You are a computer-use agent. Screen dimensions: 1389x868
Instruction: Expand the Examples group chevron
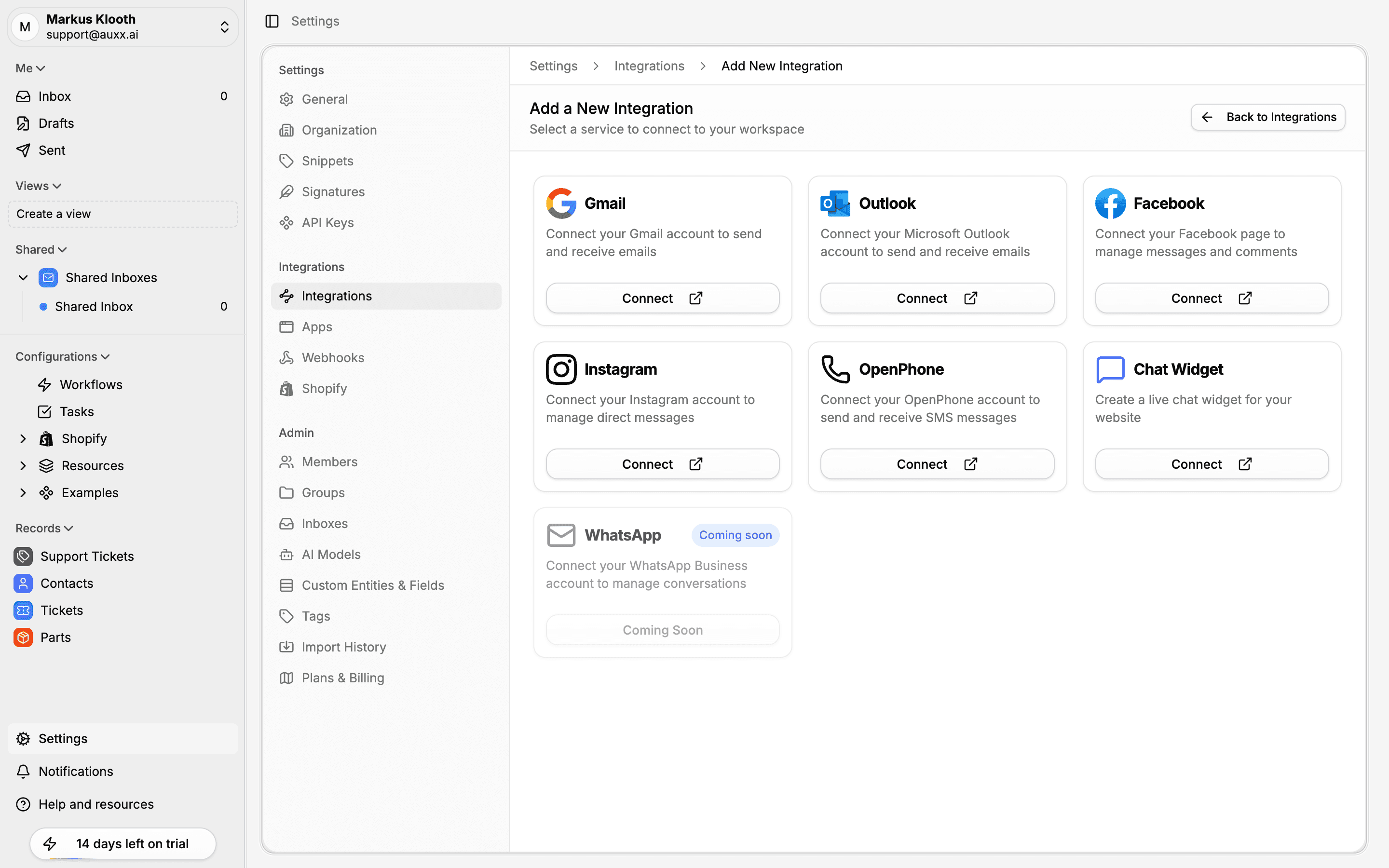point(23,492)
